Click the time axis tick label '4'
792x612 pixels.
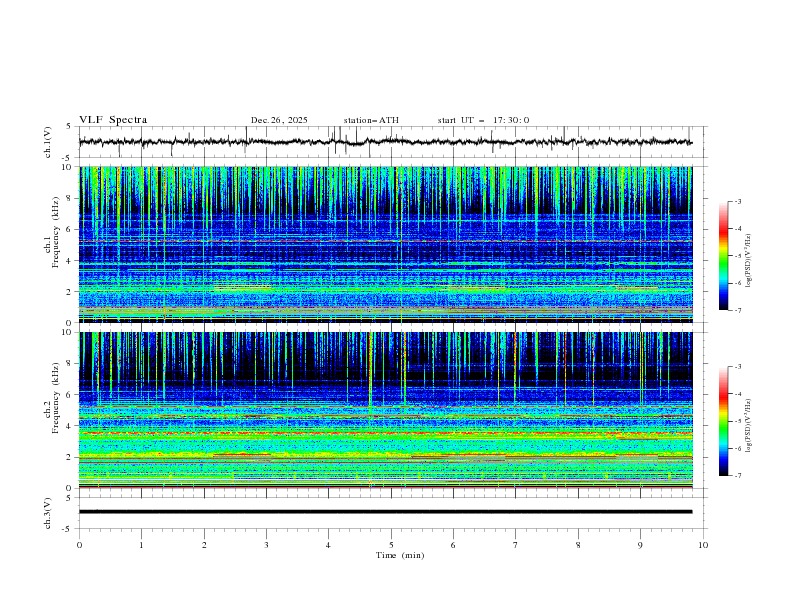328,545
